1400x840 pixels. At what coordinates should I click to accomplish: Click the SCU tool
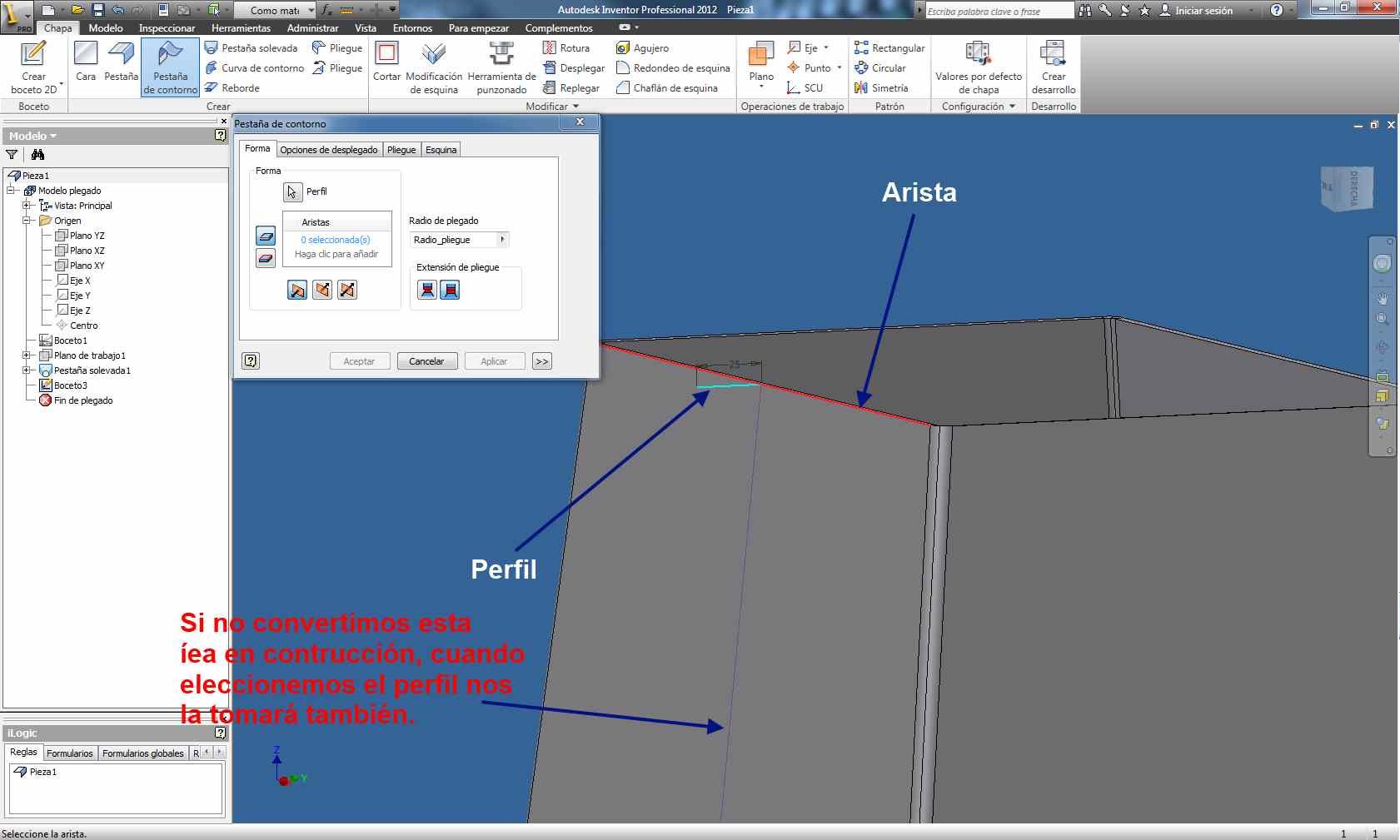point(805,88)
